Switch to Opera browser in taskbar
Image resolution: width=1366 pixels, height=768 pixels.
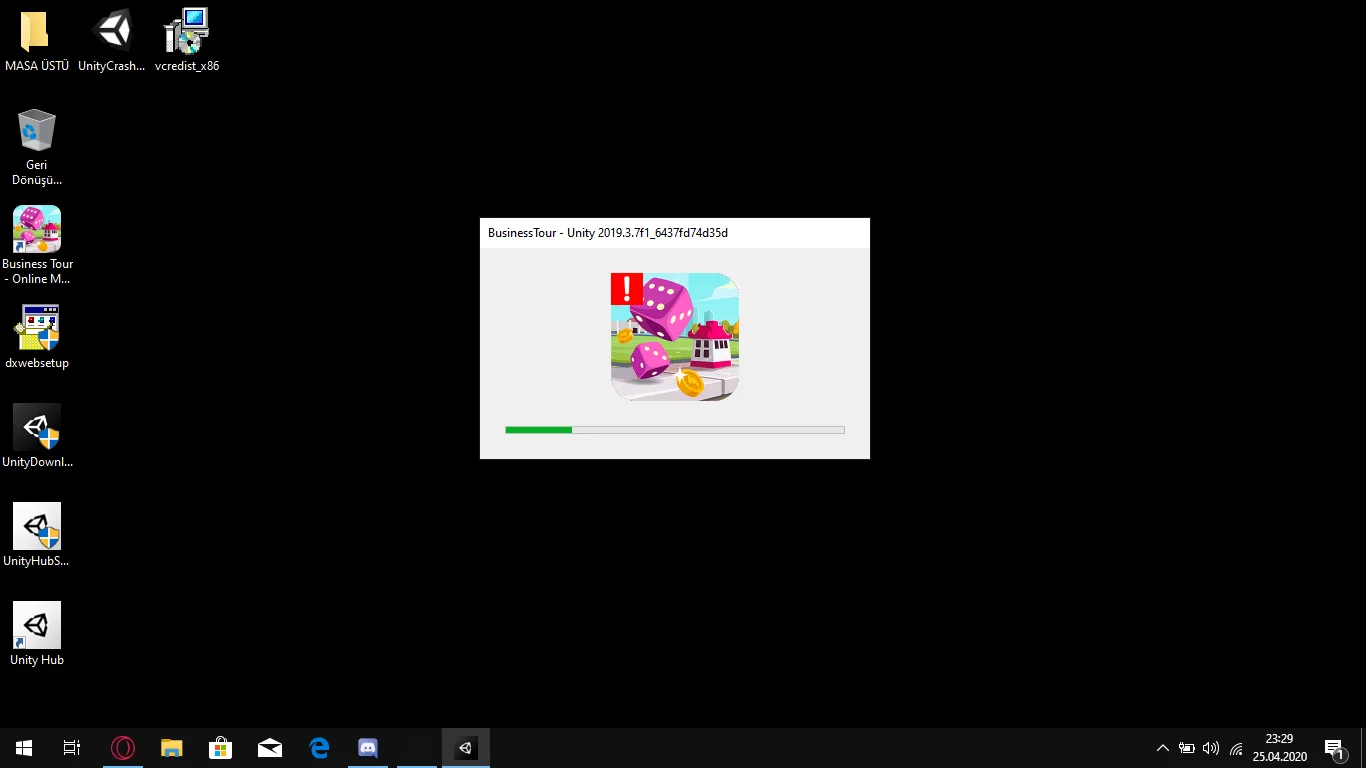pyautogui.click(x=122, y=748)
